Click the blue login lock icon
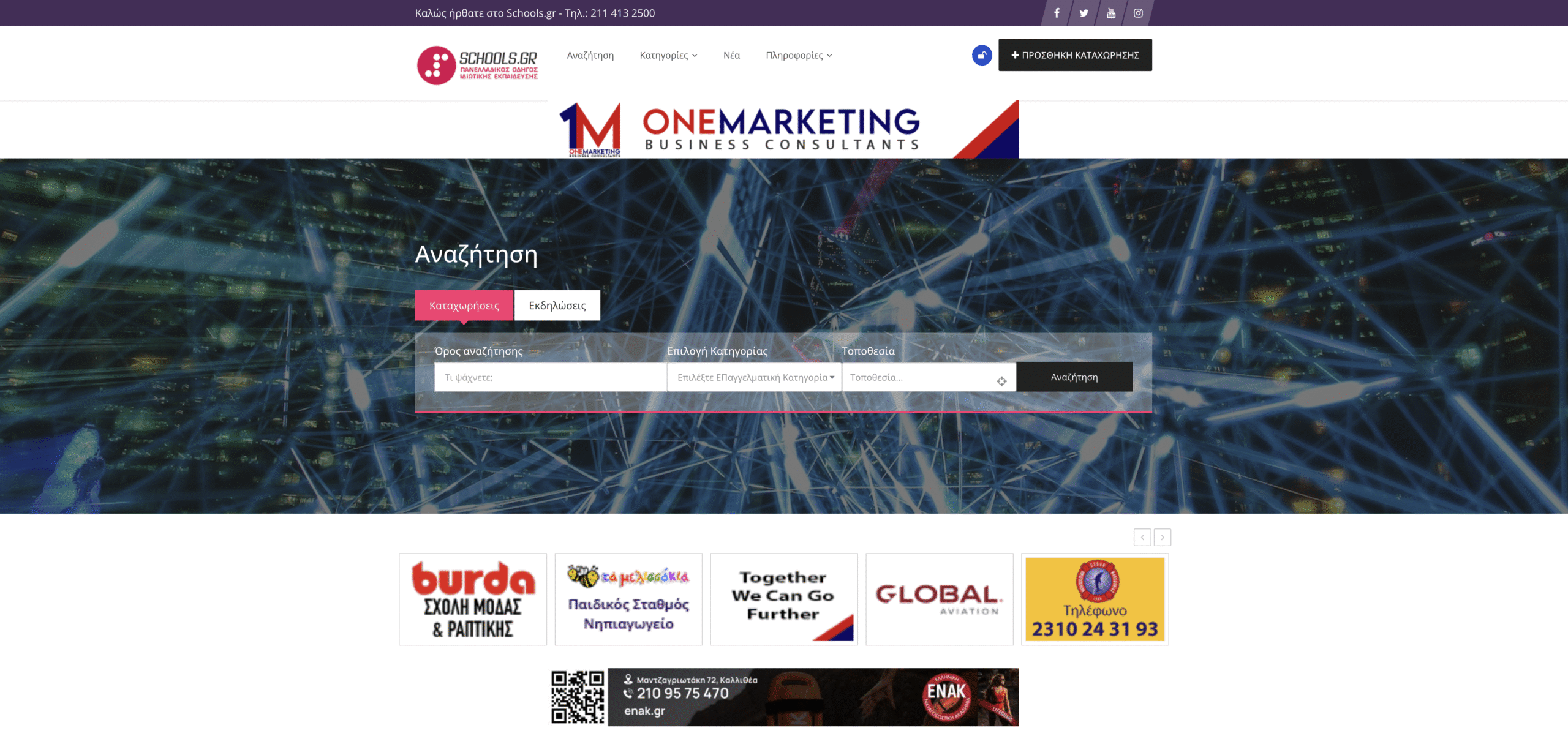 point(982,55)
